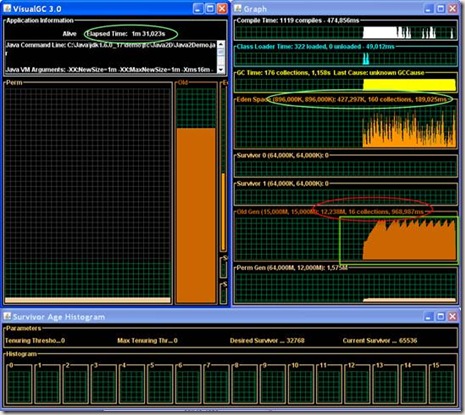Click histogram age bin 1
The width and height of the screenshot is (465, 415).
coord(48,384)
